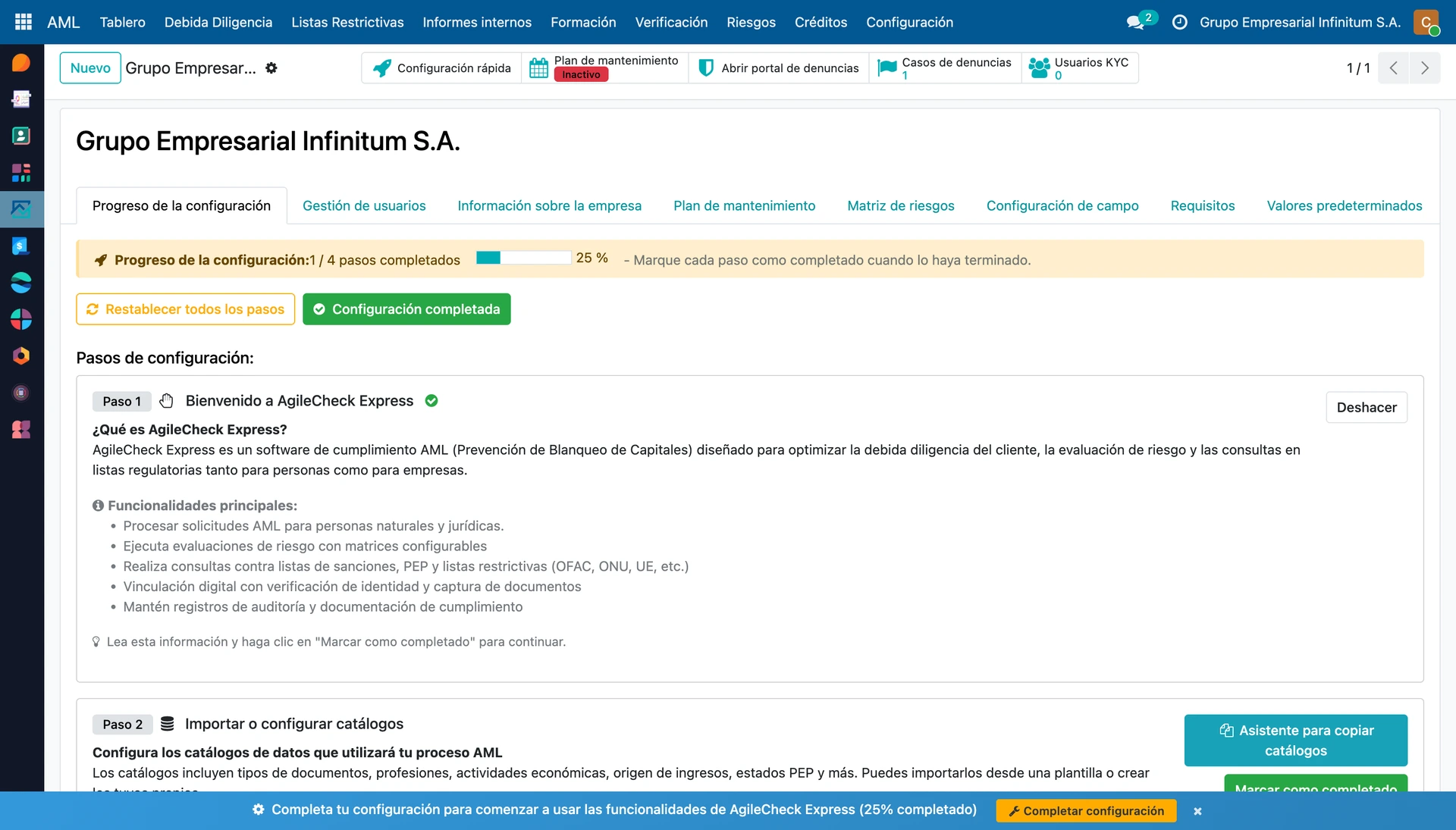Open the orange hexagon app in sidebar
The height and width of the screenshot is (830, 1456).
tap(21, 355)
